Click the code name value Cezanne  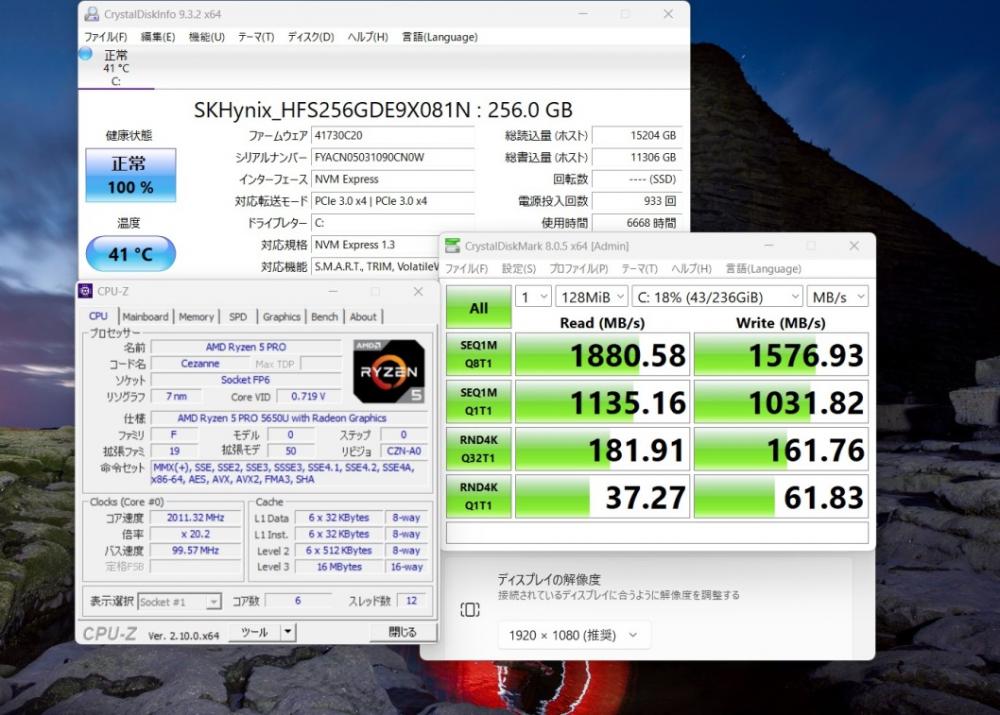pyautogui.click(x=200, y=364)
